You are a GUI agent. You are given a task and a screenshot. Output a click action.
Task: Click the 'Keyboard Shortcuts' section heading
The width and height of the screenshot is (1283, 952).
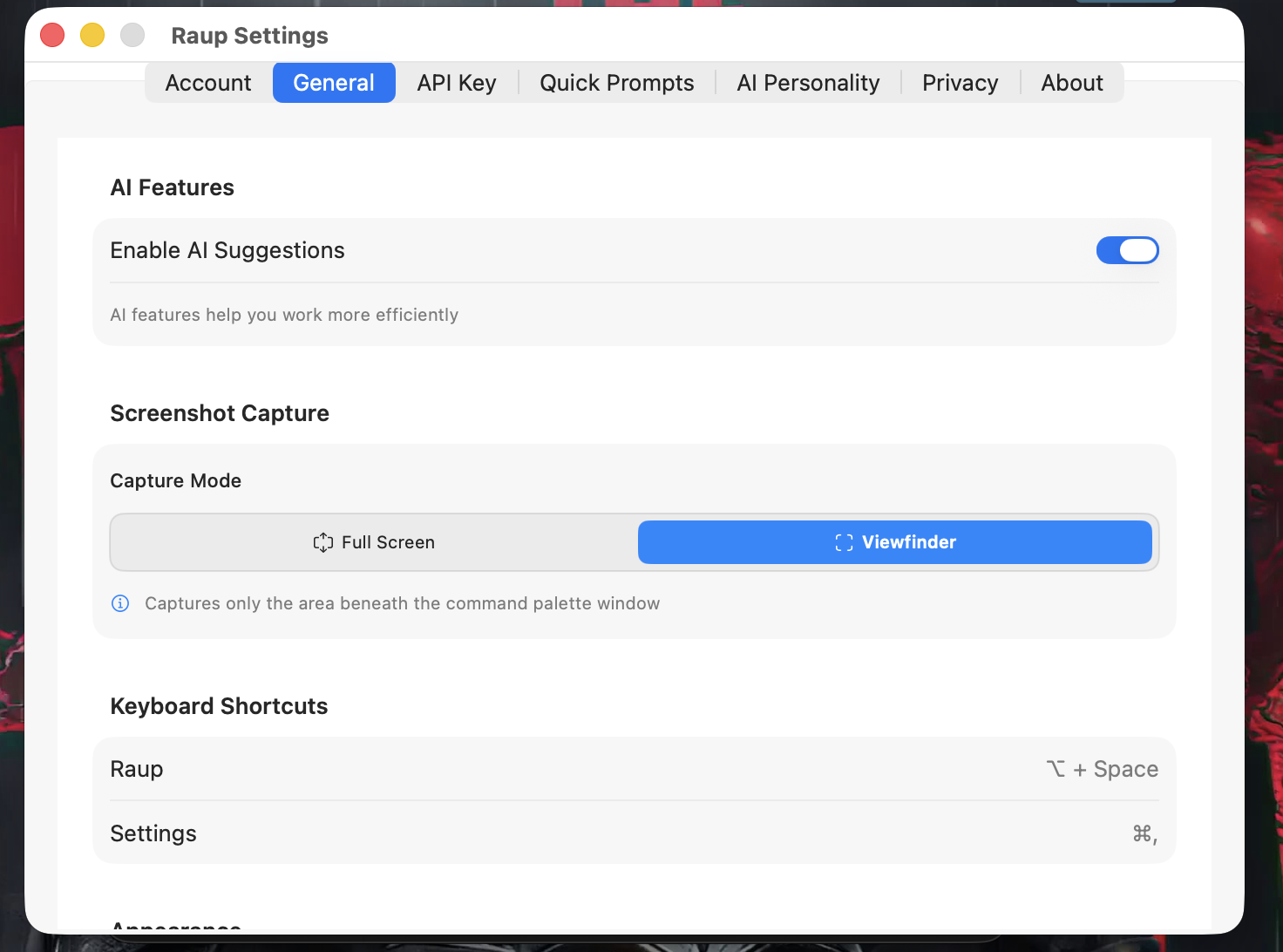click(220, 706)
